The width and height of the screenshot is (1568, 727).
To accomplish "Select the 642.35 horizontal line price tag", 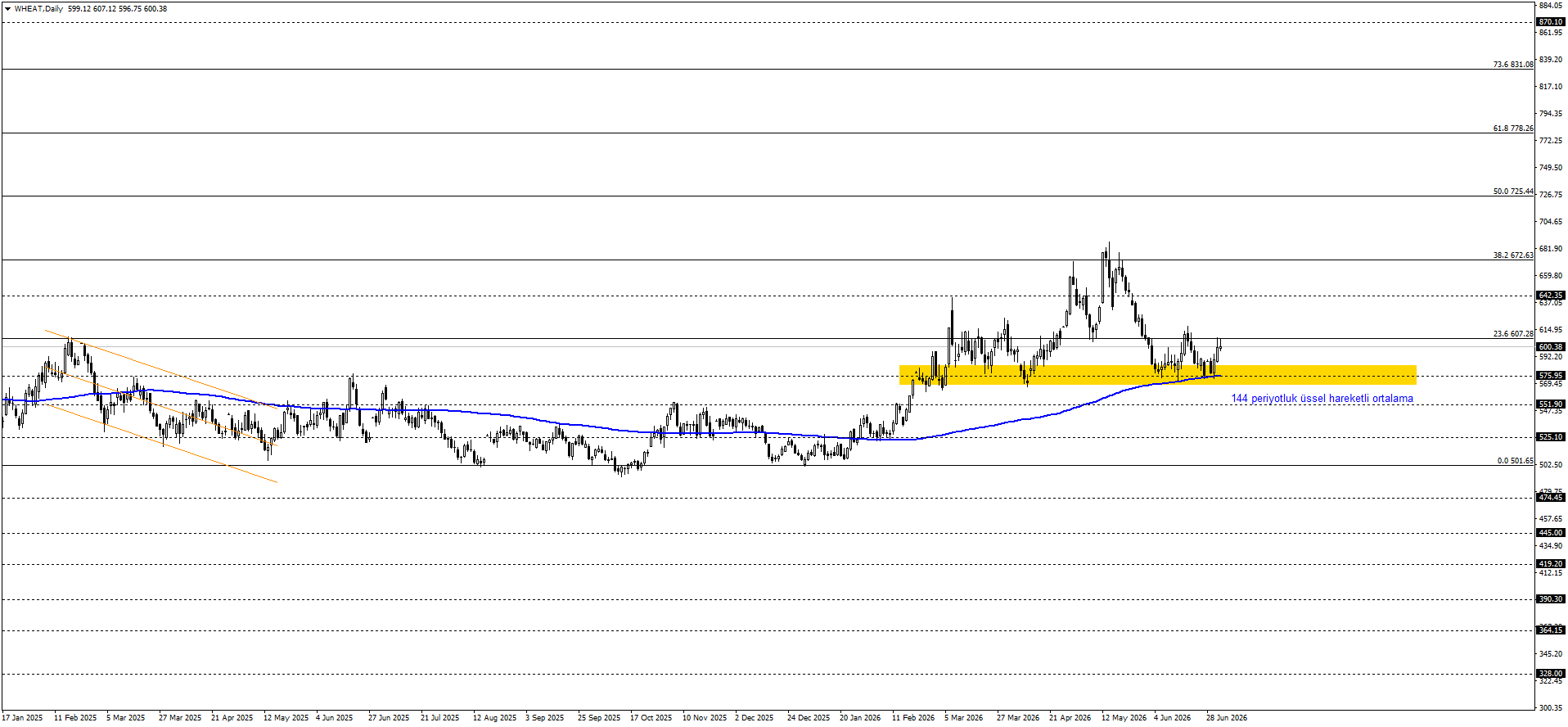I will click(1551, 296).
